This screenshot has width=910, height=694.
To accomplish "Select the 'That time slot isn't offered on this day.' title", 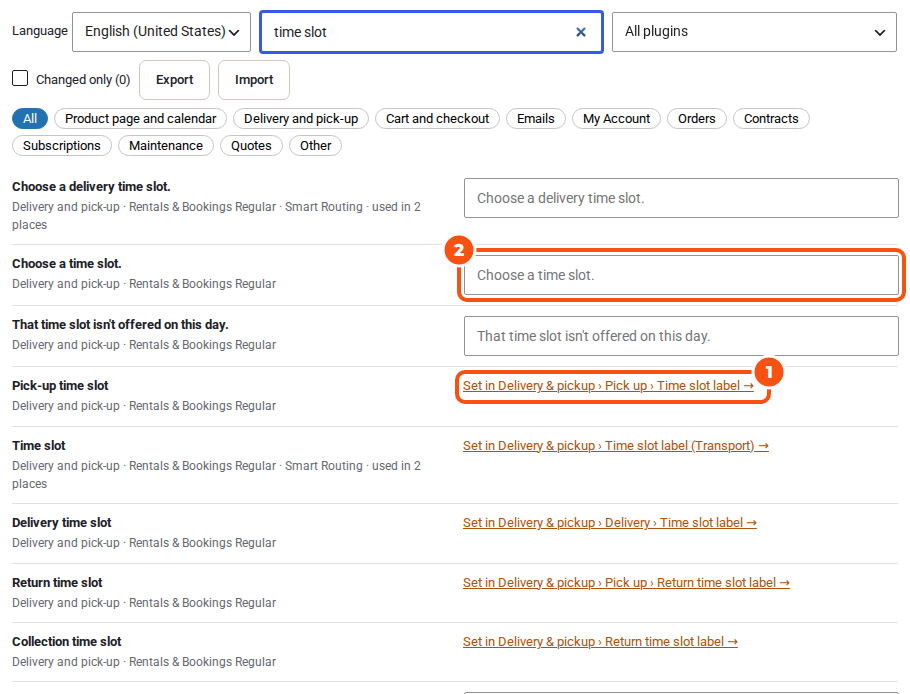I will [x=120, y=324].
